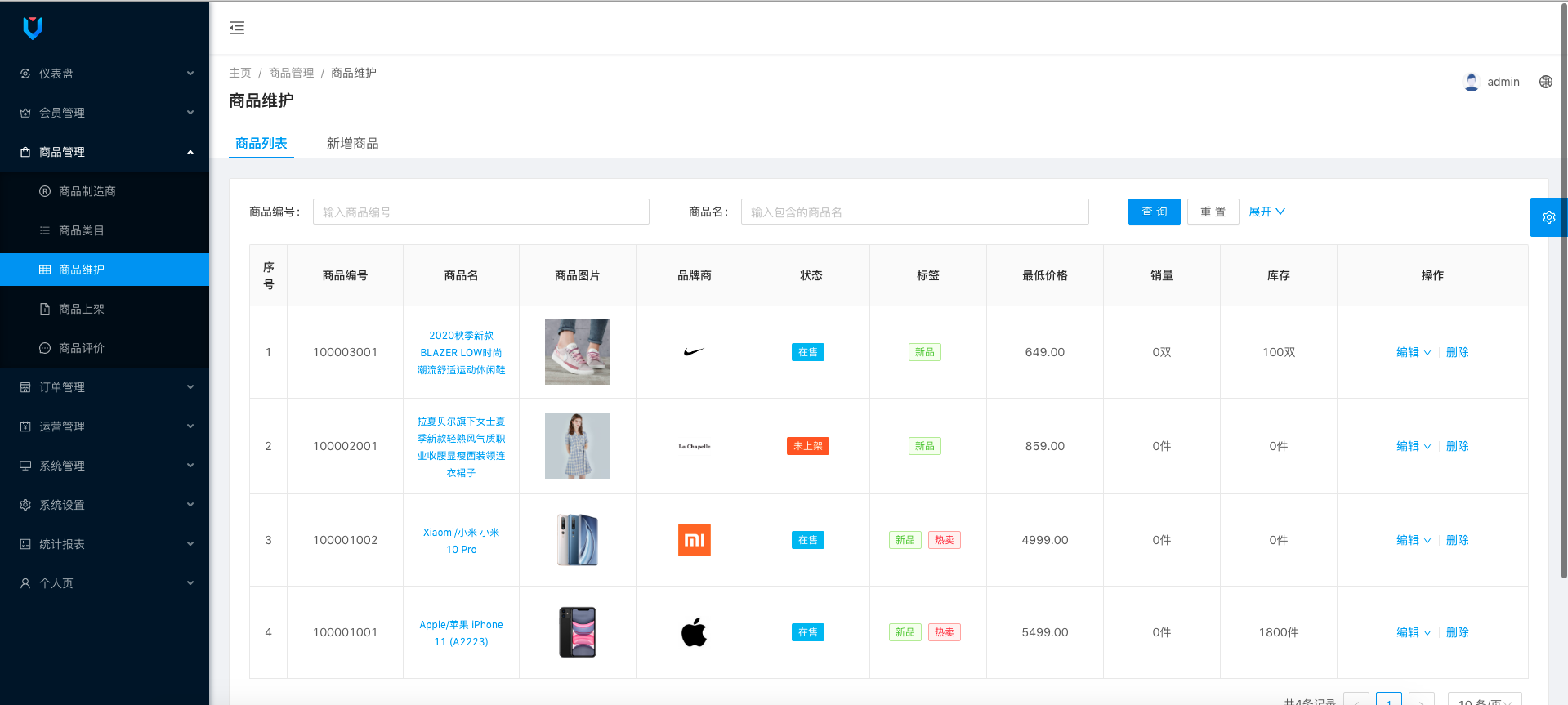Image resolution: width=1568 pixels, height=705 pixels.
Task: Expand the 运营管理 sidebar menu
Action: [x=105, y=426]
